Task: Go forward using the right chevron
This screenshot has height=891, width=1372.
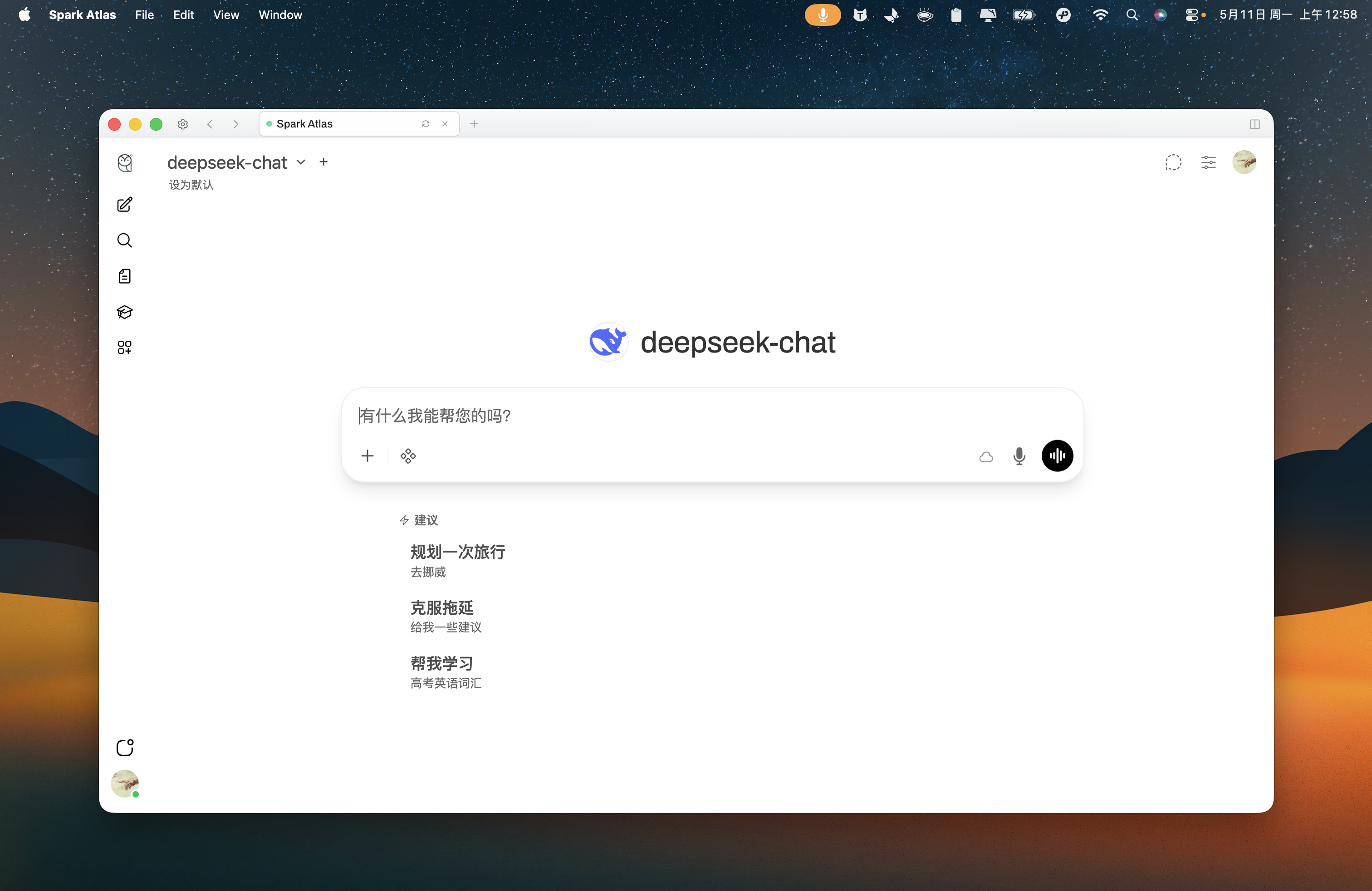Action: click(236, 124)
